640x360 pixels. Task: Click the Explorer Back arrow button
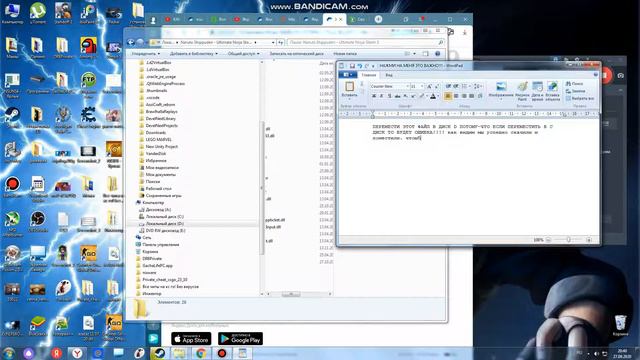[x=131, y=42]
